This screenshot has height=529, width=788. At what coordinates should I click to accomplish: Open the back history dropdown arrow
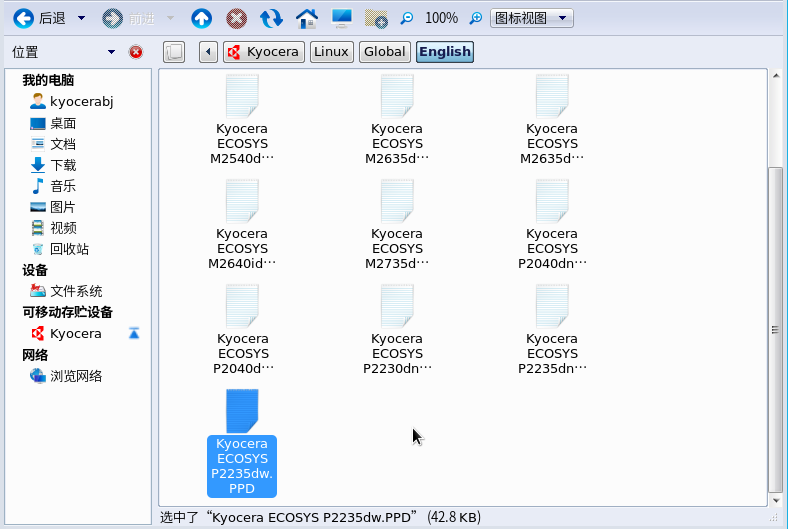click(81, 18)
